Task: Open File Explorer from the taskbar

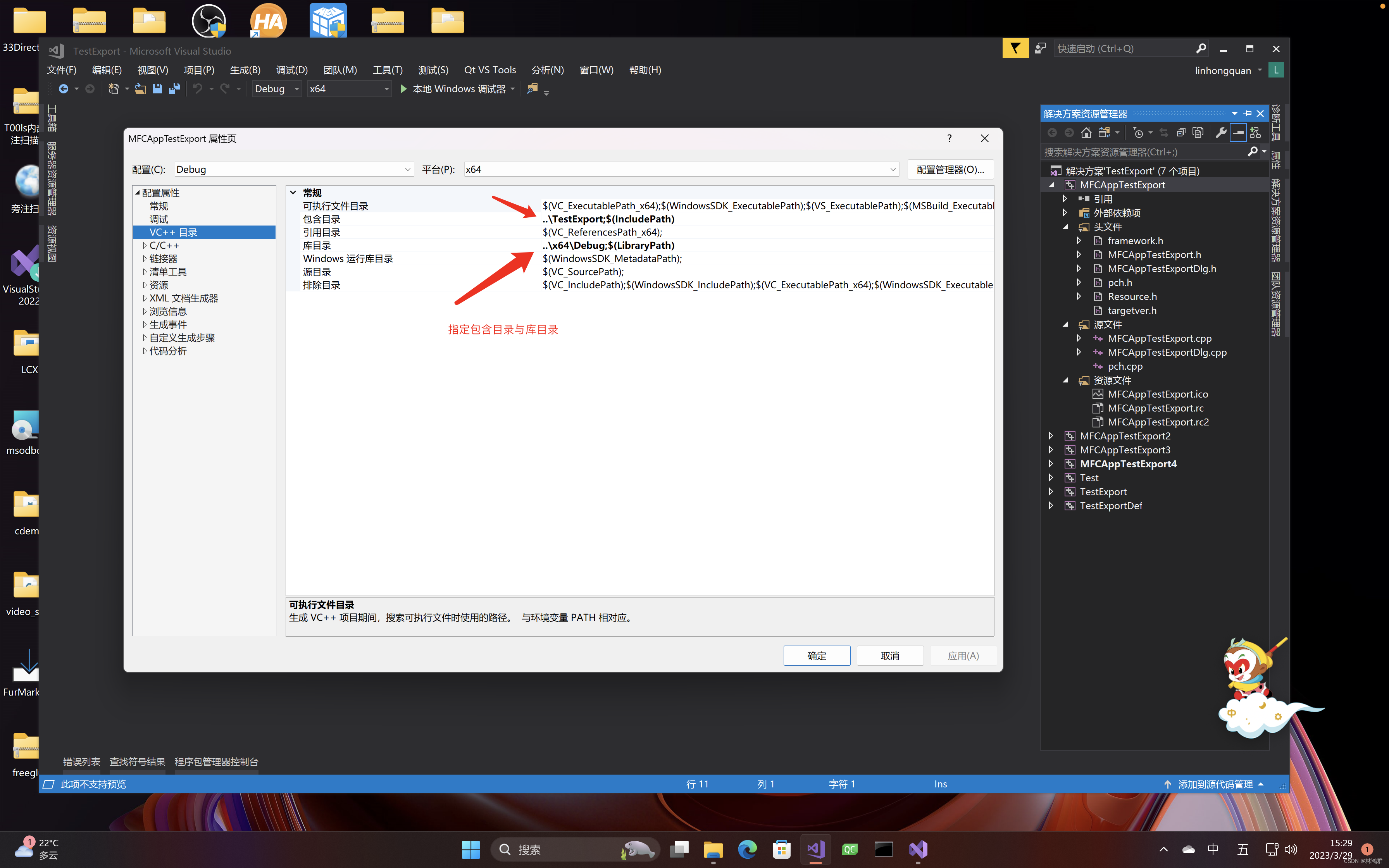Action: (713, 849)
